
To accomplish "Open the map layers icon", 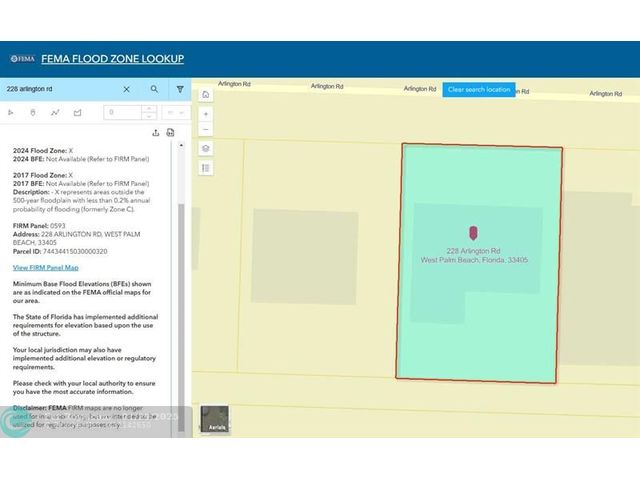I will [206, 148].
